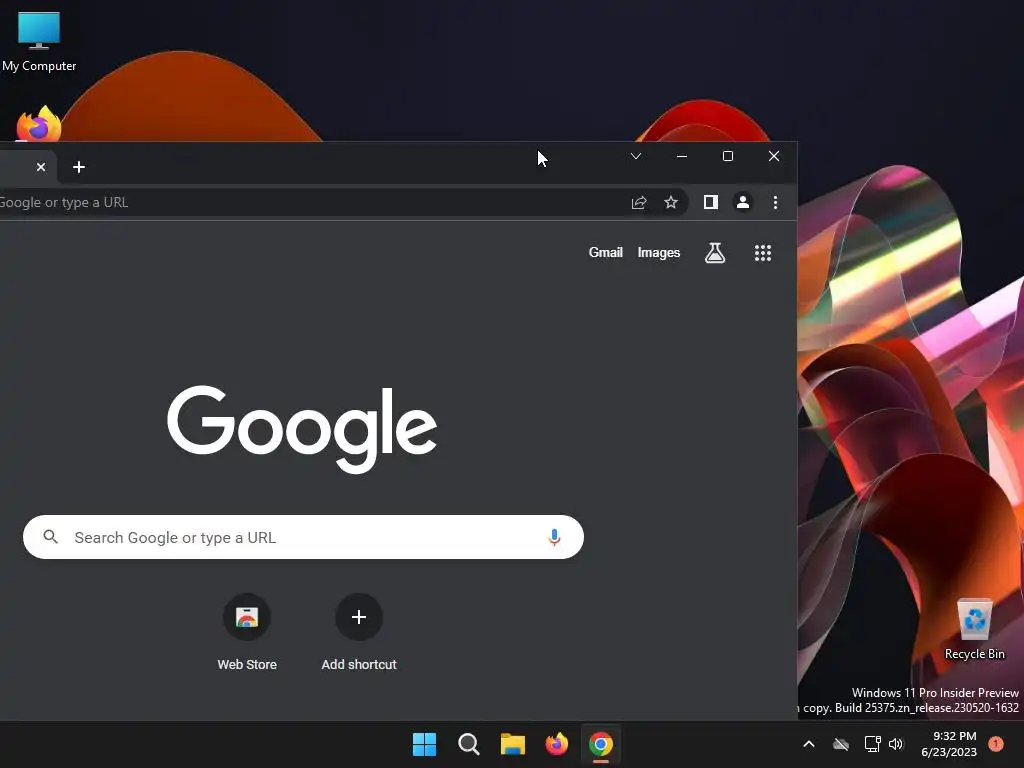
Task: Open the Chrome profile avatar menu
Action: click(x=743, y=202)
